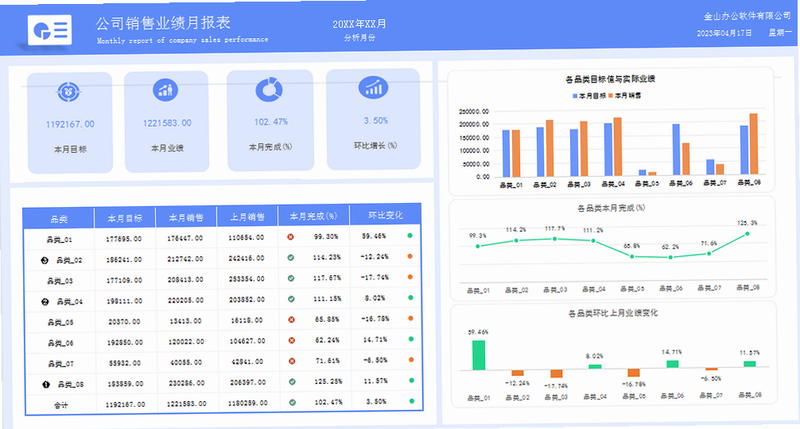The width and height of the screenshot is (800, 429).
Task: Click the orange status dot in 品类_07 row
Action: click(x=411, y=360)
